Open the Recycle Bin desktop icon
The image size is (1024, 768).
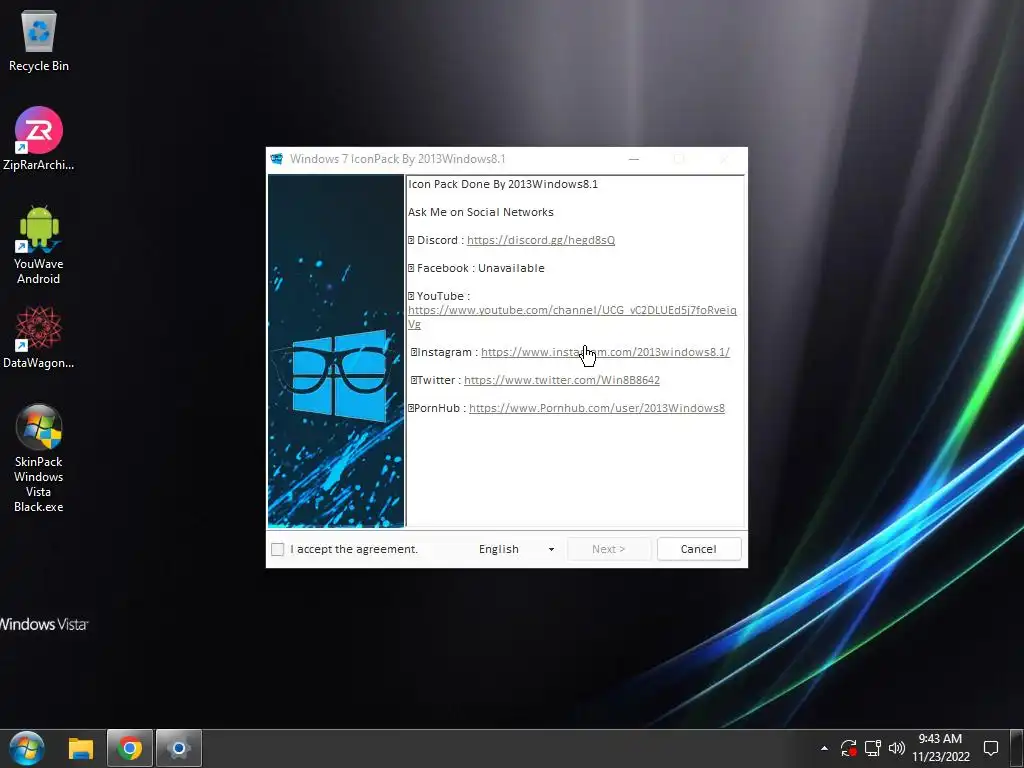coord(39,40)
